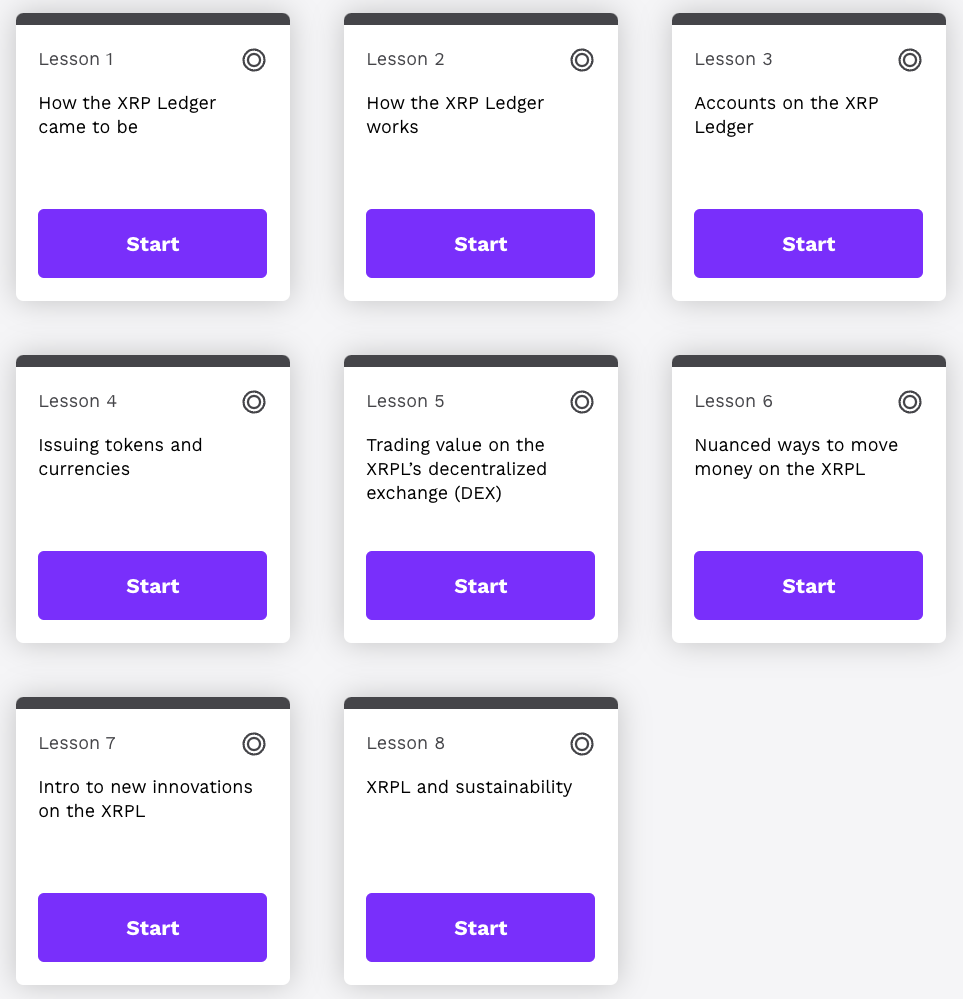Screen dimensions: 963x999
Task: Click the Lesson 6 progress circle icon
Action: coord(910,402)
